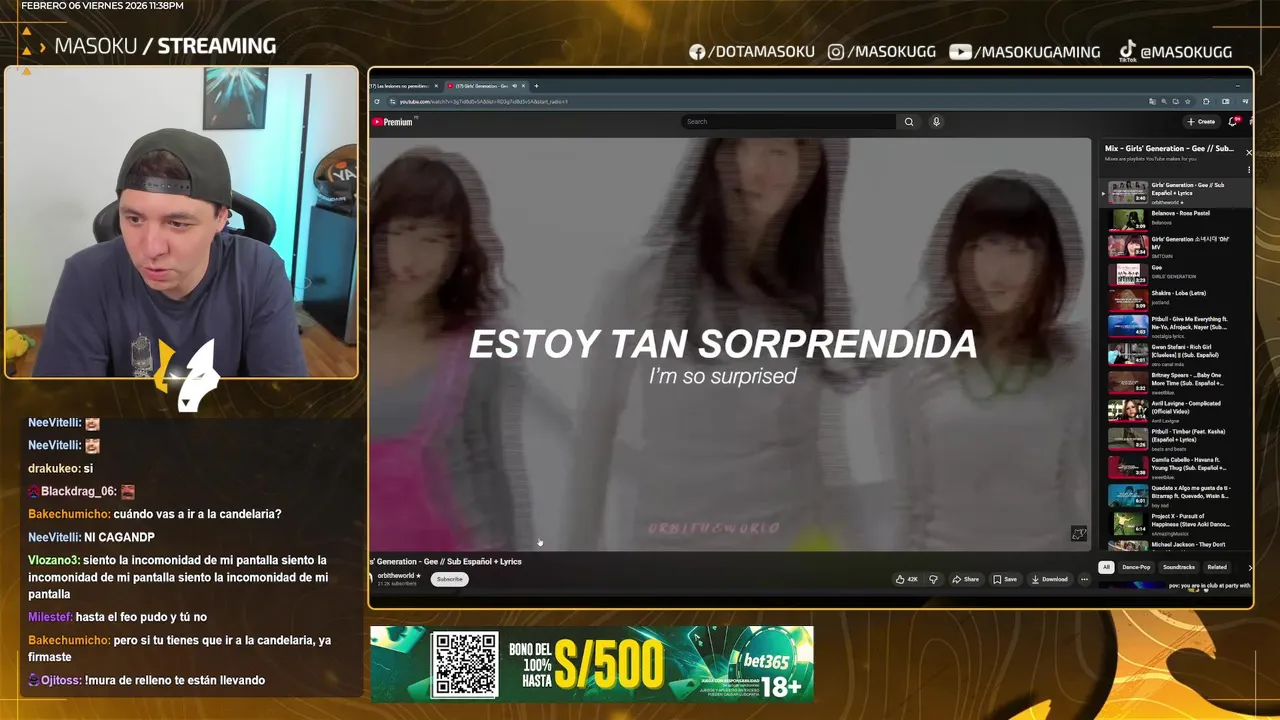Image resolution: width=1280 pixels, height=720 pixels.
Task: Subscribe to orbitheworld channel
Action: tap(450, 579)
